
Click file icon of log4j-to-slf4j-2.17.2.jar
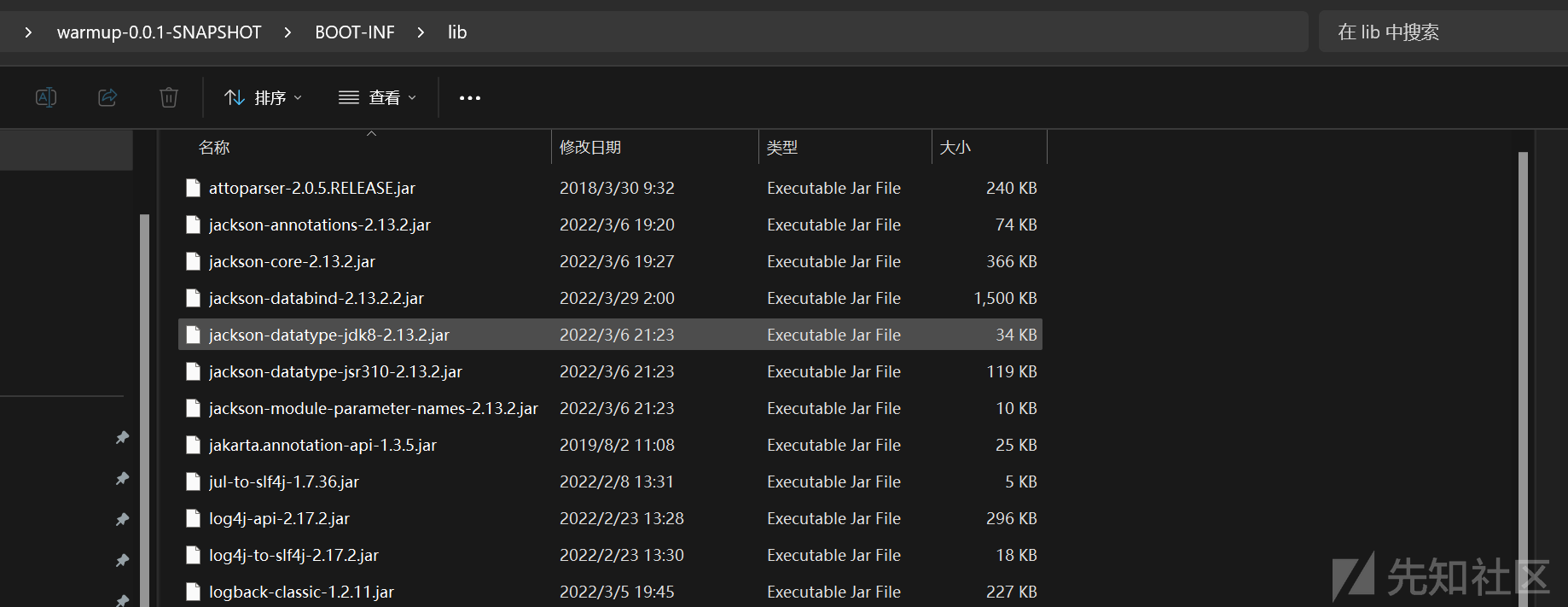pos(194,555)
